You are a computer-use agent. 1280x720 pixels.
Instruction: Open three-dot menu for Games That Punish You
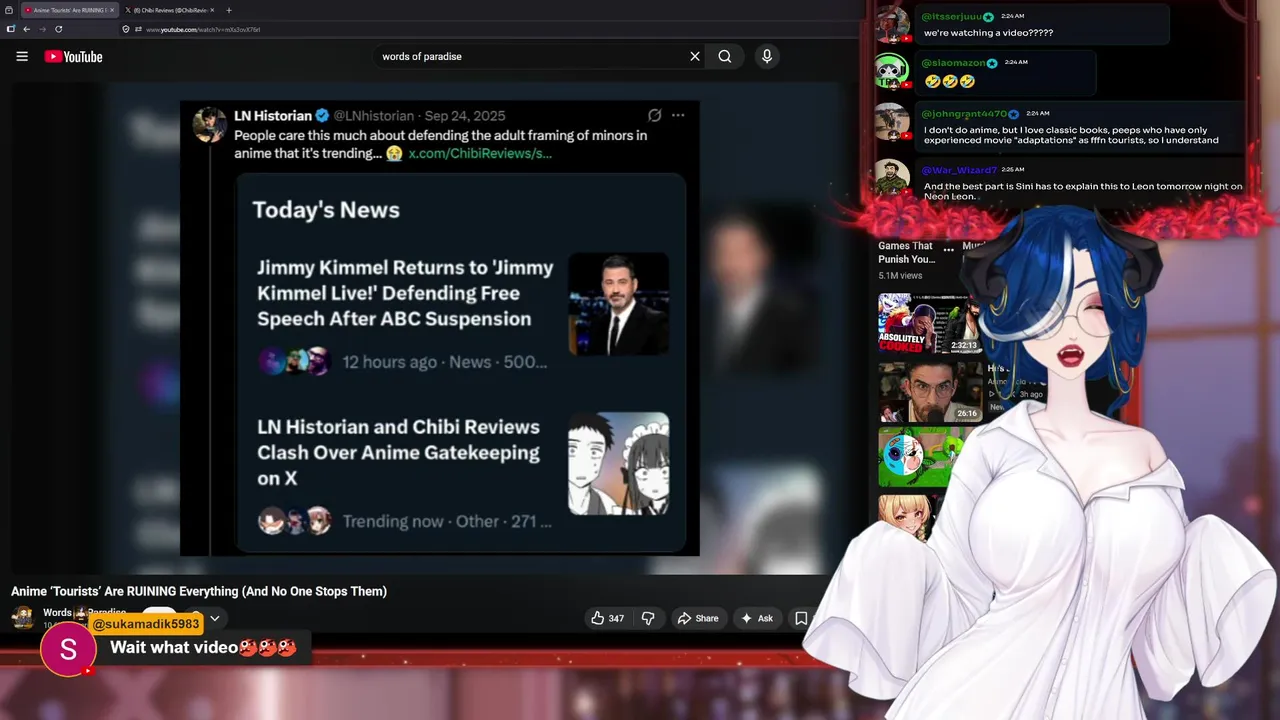948,250
